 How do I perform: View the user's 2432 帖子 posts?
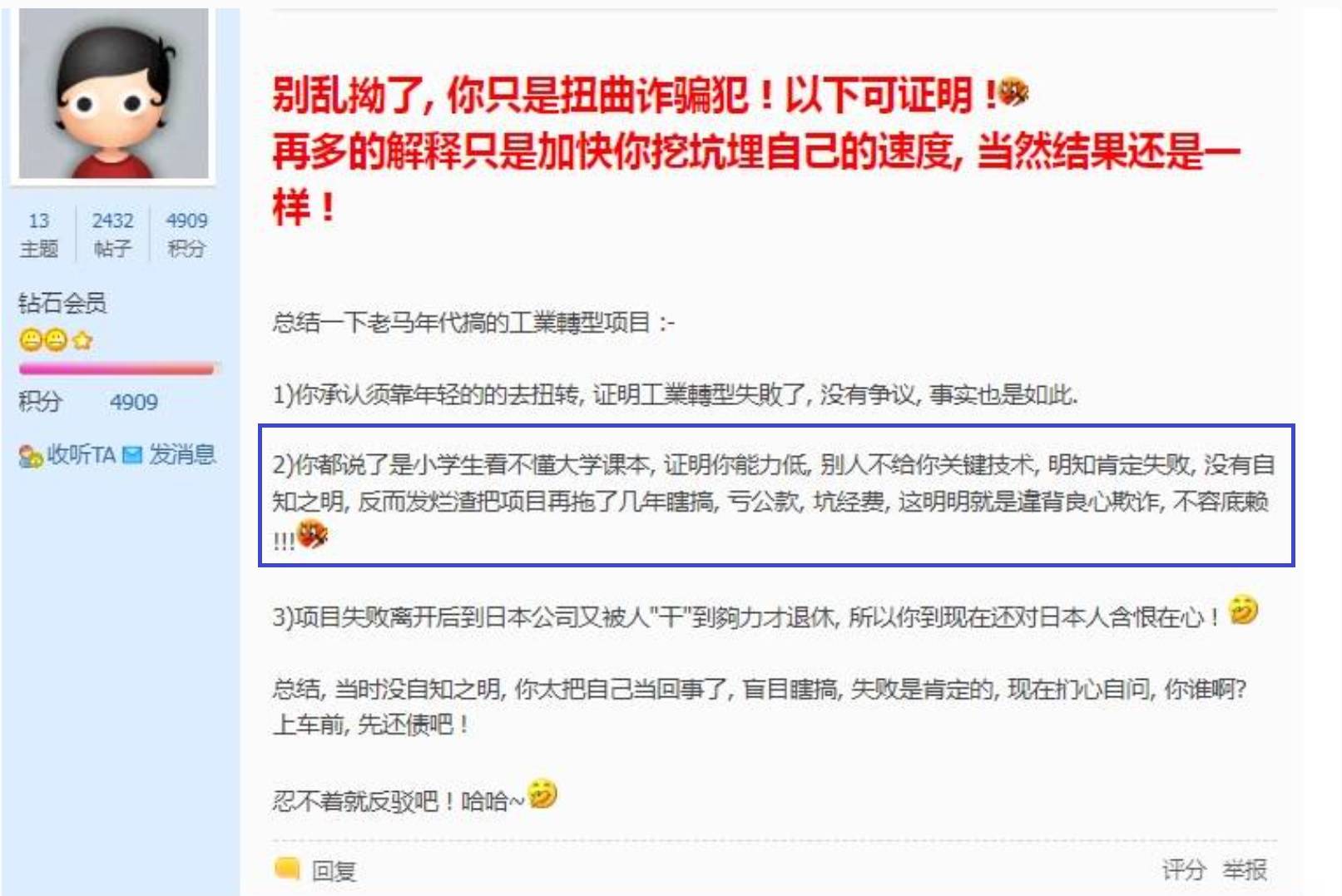112,235
